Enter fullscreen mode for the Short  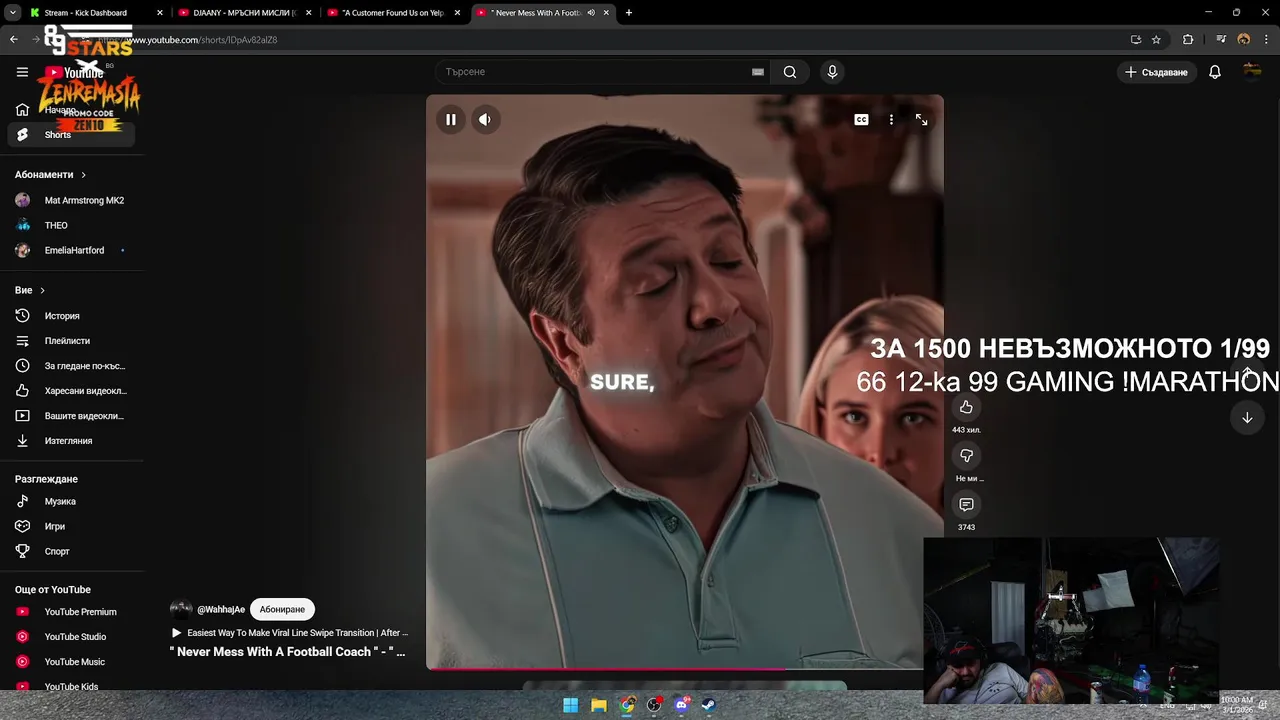921,120
